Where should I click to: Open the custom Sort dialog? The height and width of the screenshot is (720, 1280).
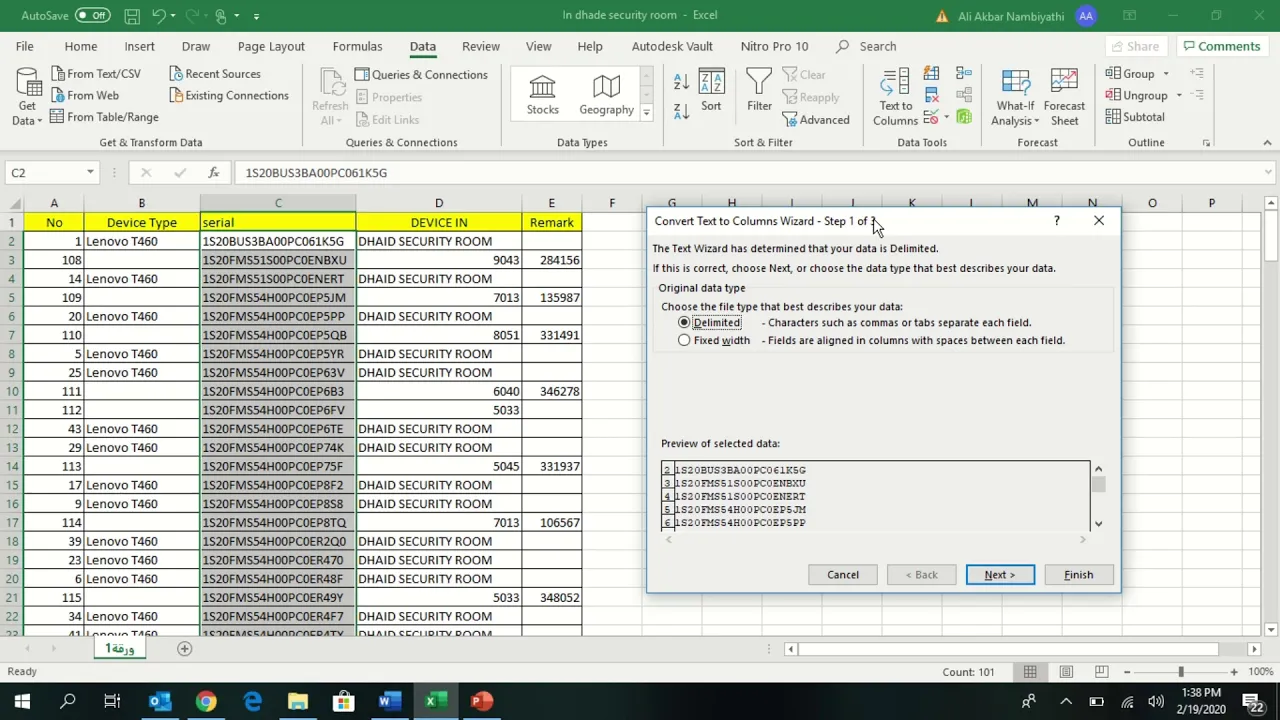pos(711,90)
